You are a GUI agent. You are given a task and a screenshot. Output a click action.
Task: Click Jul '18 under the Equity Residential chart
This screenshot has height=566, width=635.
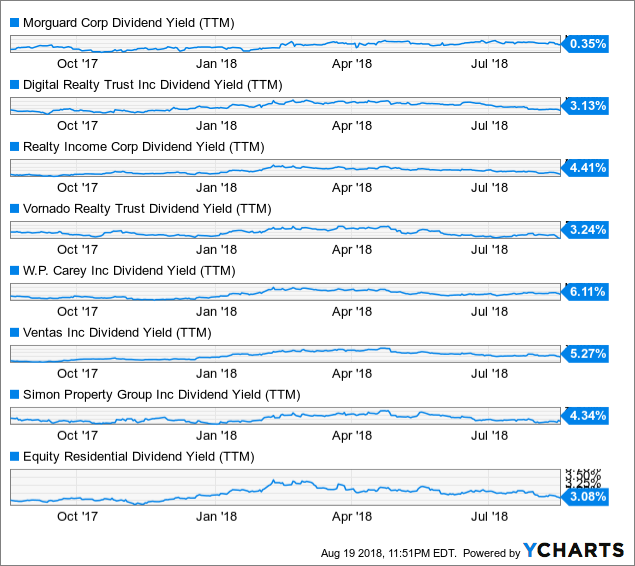tap(489, 517)
